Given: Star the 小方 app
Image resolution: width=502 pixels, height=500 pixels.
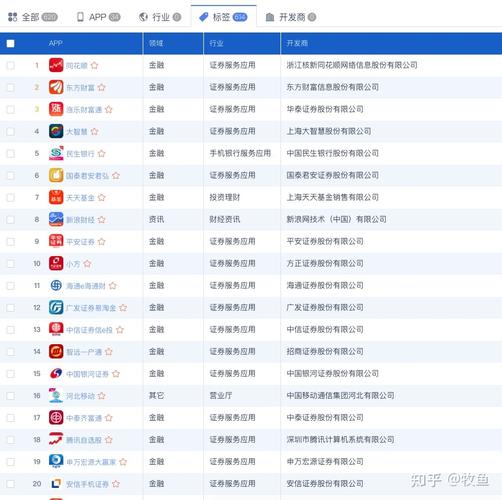Looking at the screenshot, I should pyautogui.click(x=87, y=264).
